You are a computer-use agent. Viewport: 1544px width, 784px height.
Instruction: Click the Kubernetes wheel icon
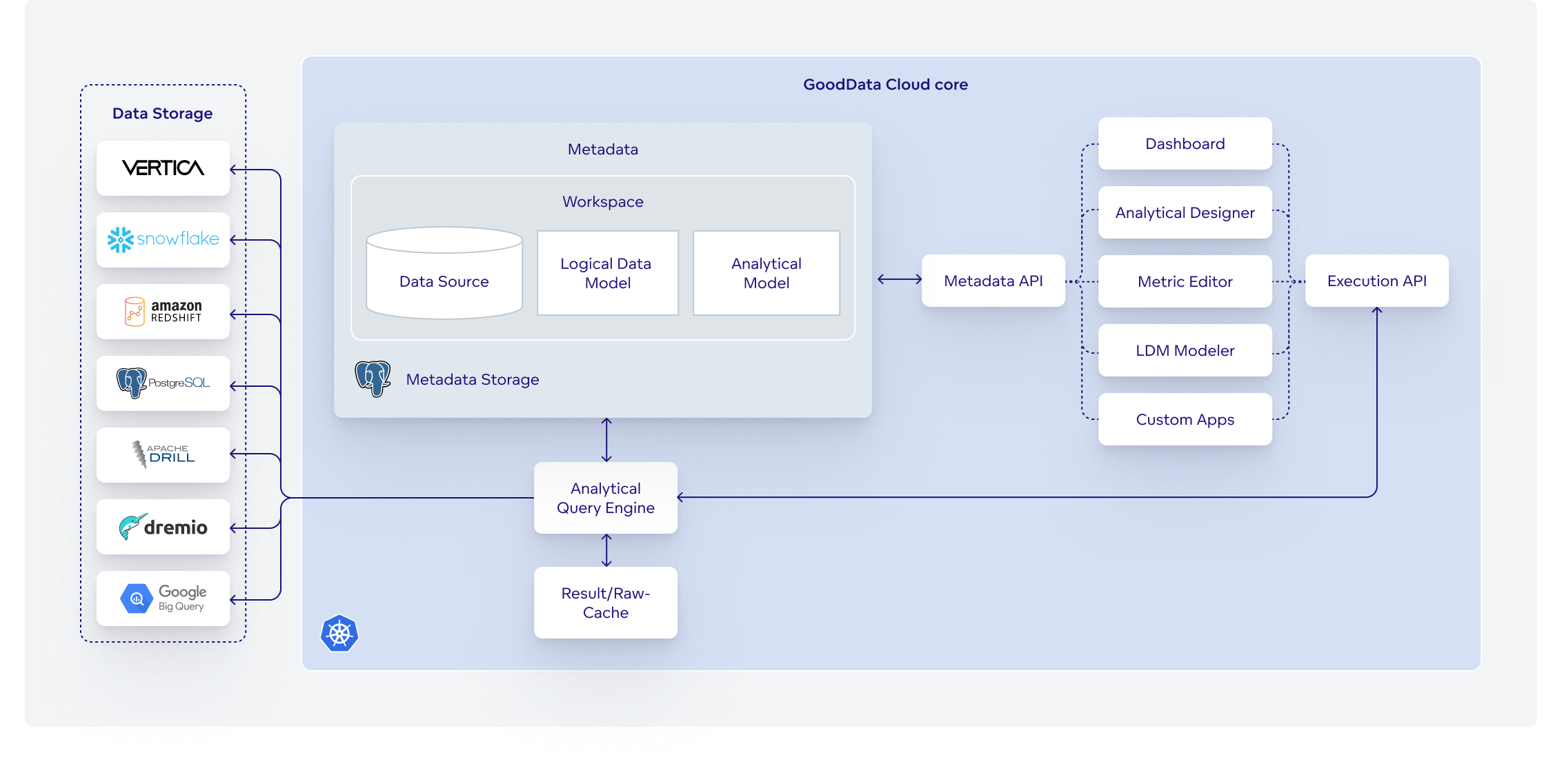click(339, 633)
